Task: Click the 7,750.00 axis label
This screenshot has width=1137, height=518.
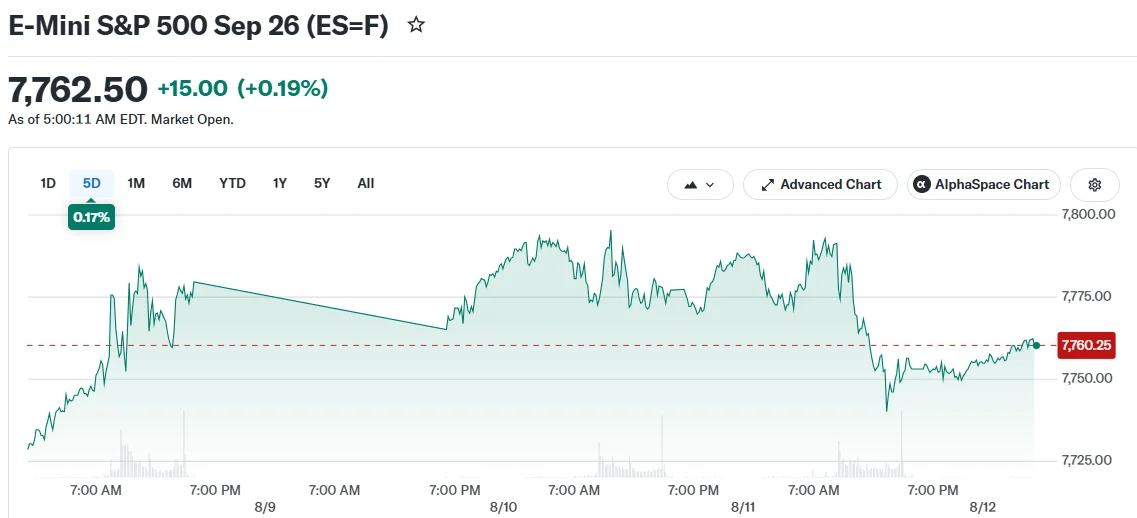Action: tap(1087, 378)
